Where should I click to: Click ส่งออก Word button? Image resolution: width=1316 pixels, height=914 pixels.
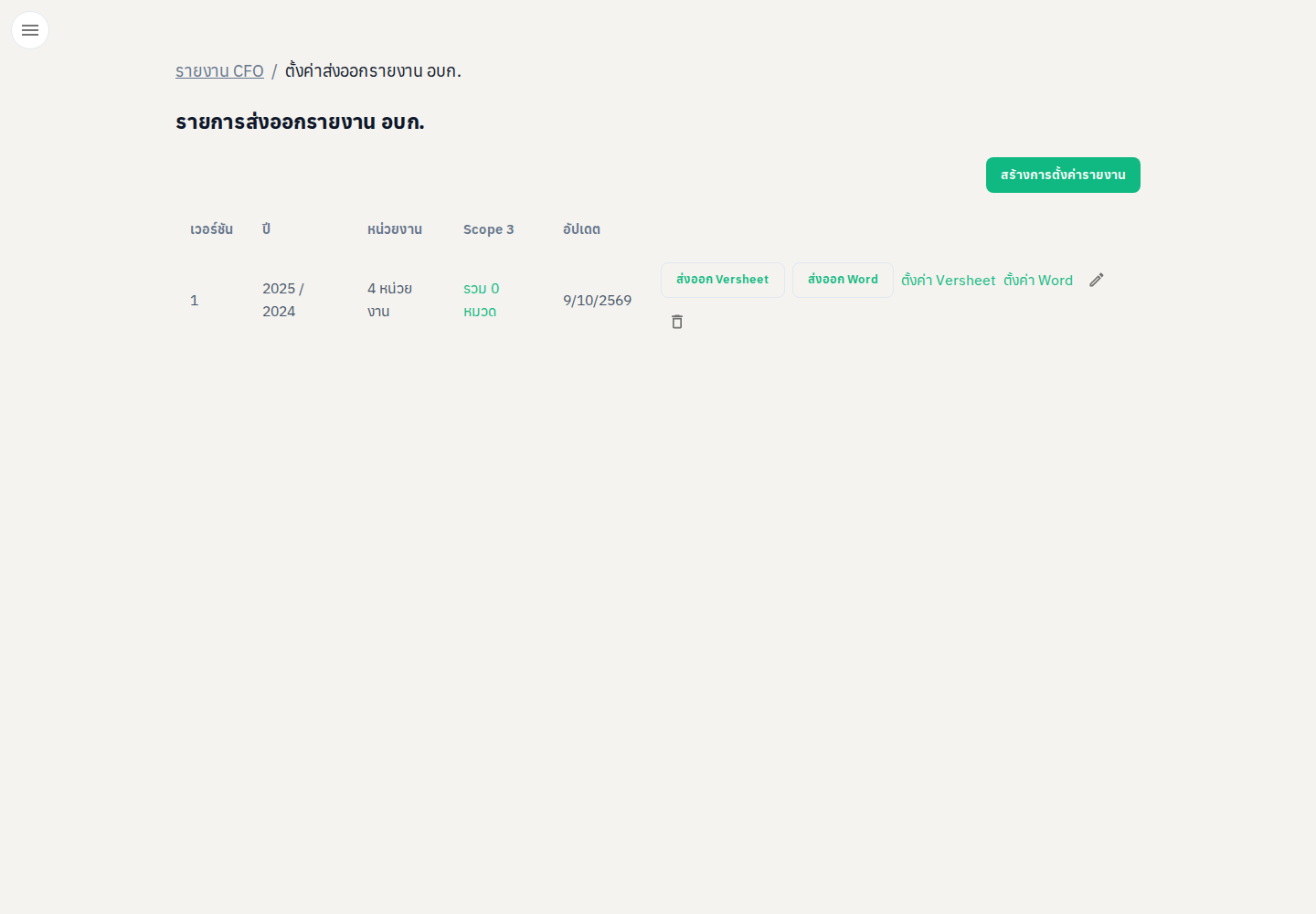click(x=843, y=280)
